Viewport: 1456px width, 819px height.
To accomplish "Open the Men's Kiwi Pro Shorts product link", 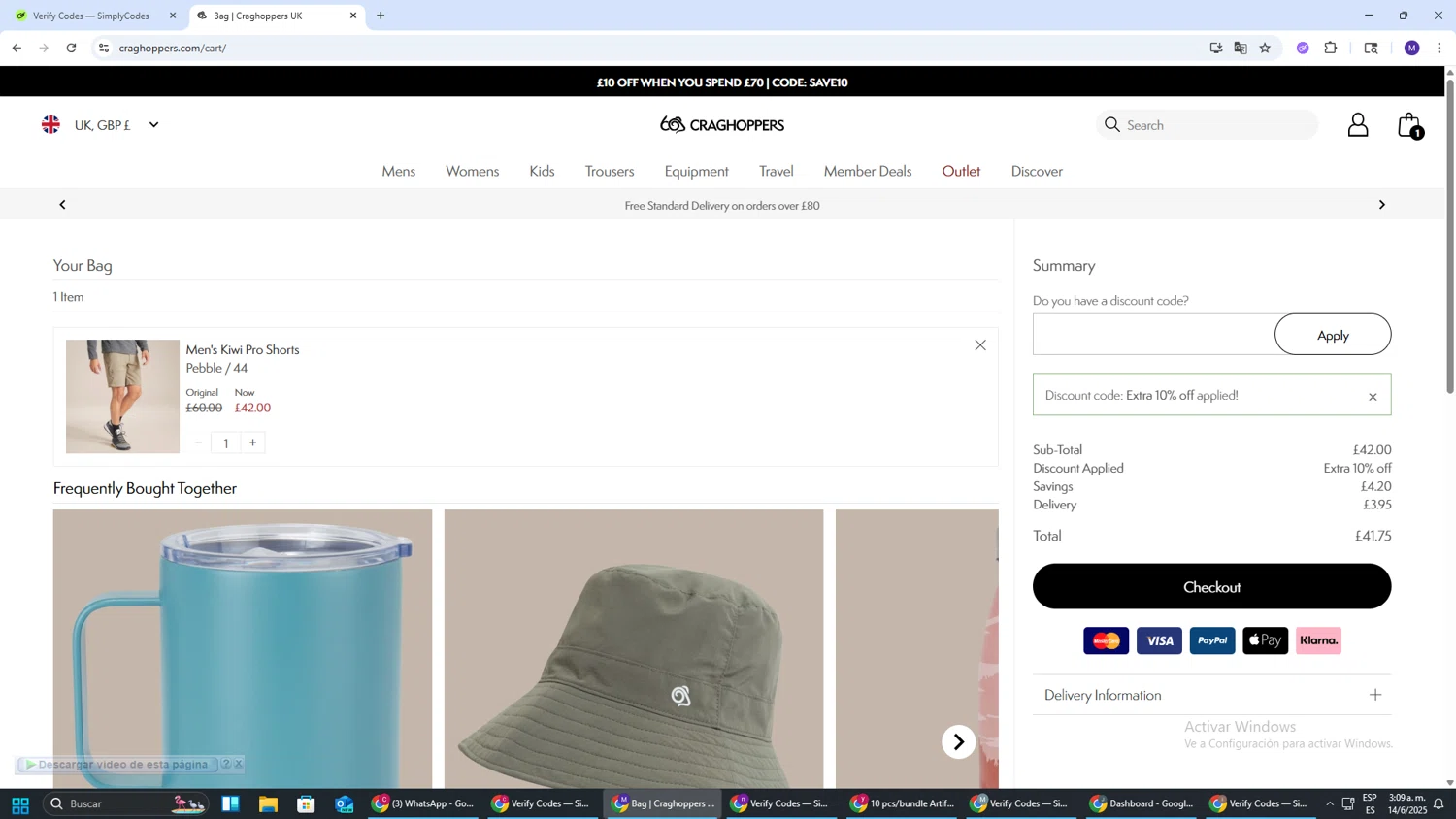I will point(243,350).
